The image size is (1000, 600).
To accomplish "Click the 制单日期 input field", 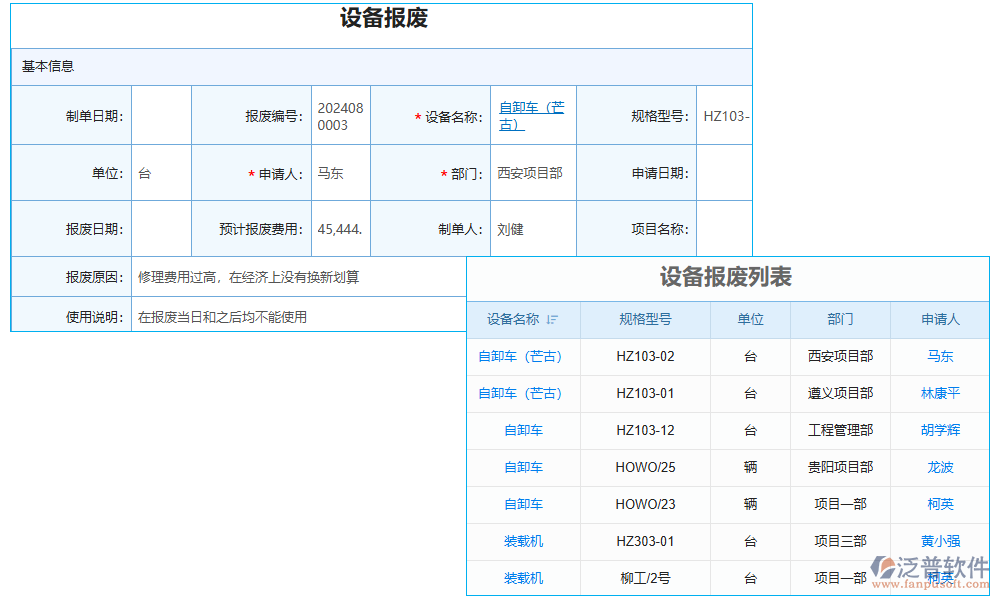I will [160, 114].
